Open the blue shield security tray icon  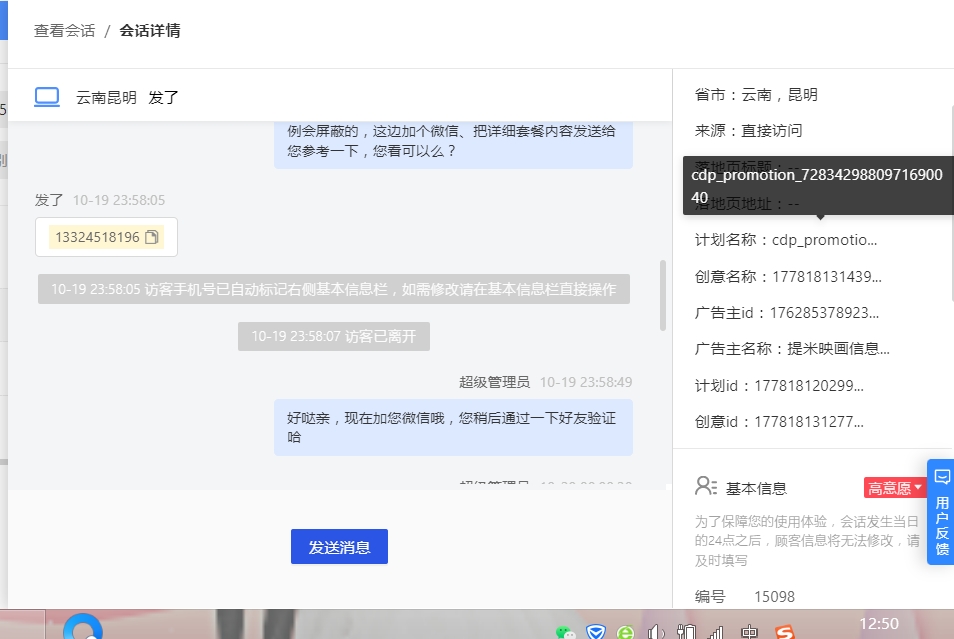pyautogui.click(x=596, y=632)
